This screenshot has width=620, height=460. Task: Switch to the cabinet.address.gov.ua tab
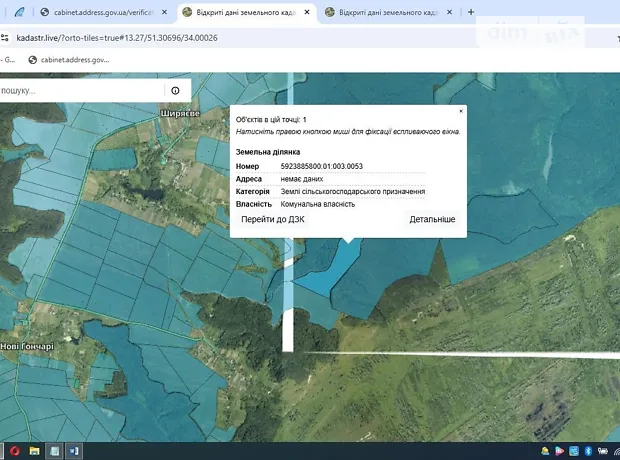pyautogui.click(x=100, y=13)
